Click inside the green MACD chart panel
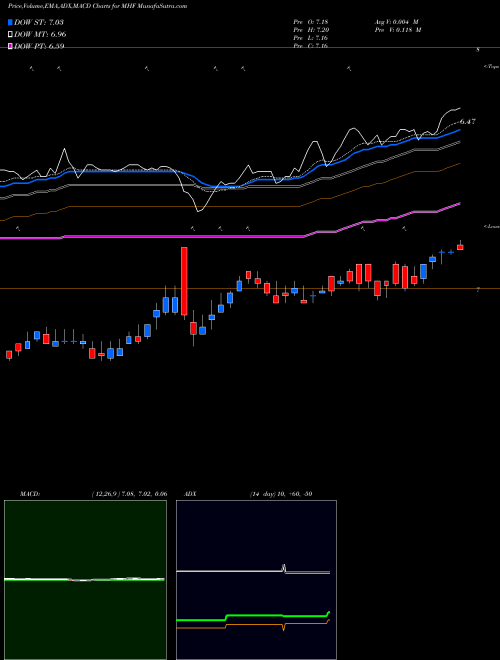The width and height of the screenshot is (500, 660). click(x=85, y=580)
